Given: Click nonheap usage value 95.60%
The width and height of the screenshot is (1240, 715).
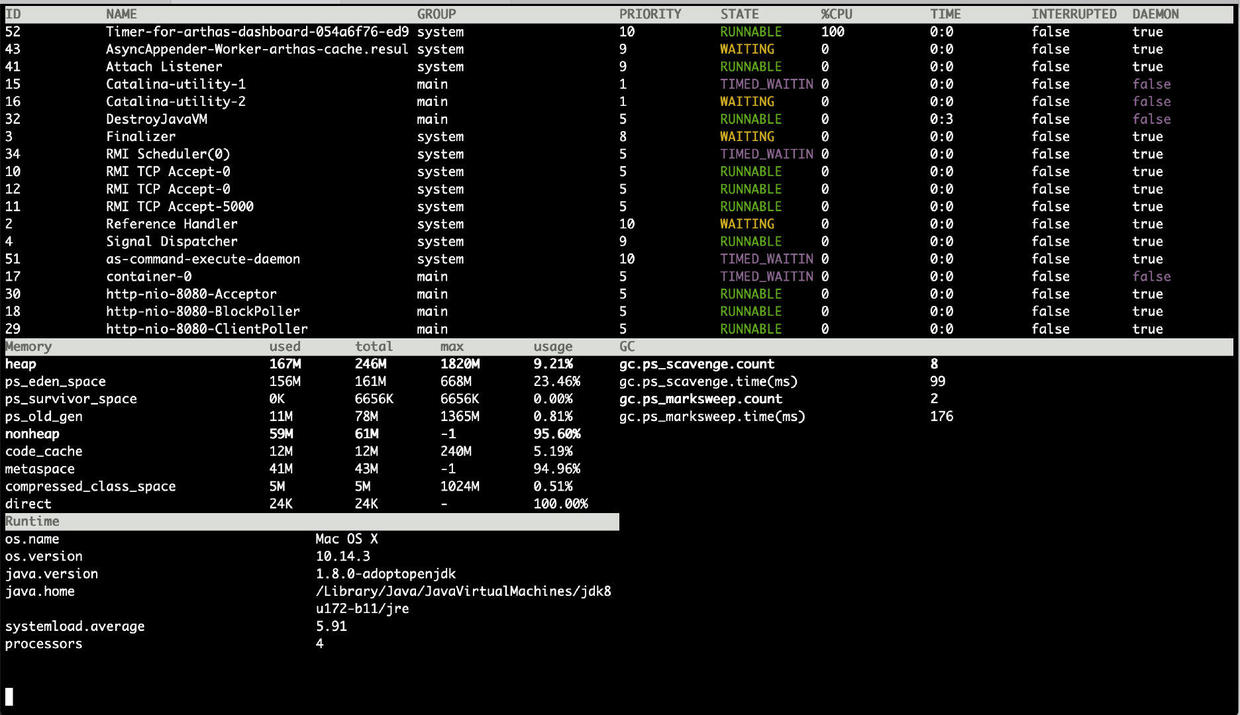Looking at the screenshot, I should point(557,434).
